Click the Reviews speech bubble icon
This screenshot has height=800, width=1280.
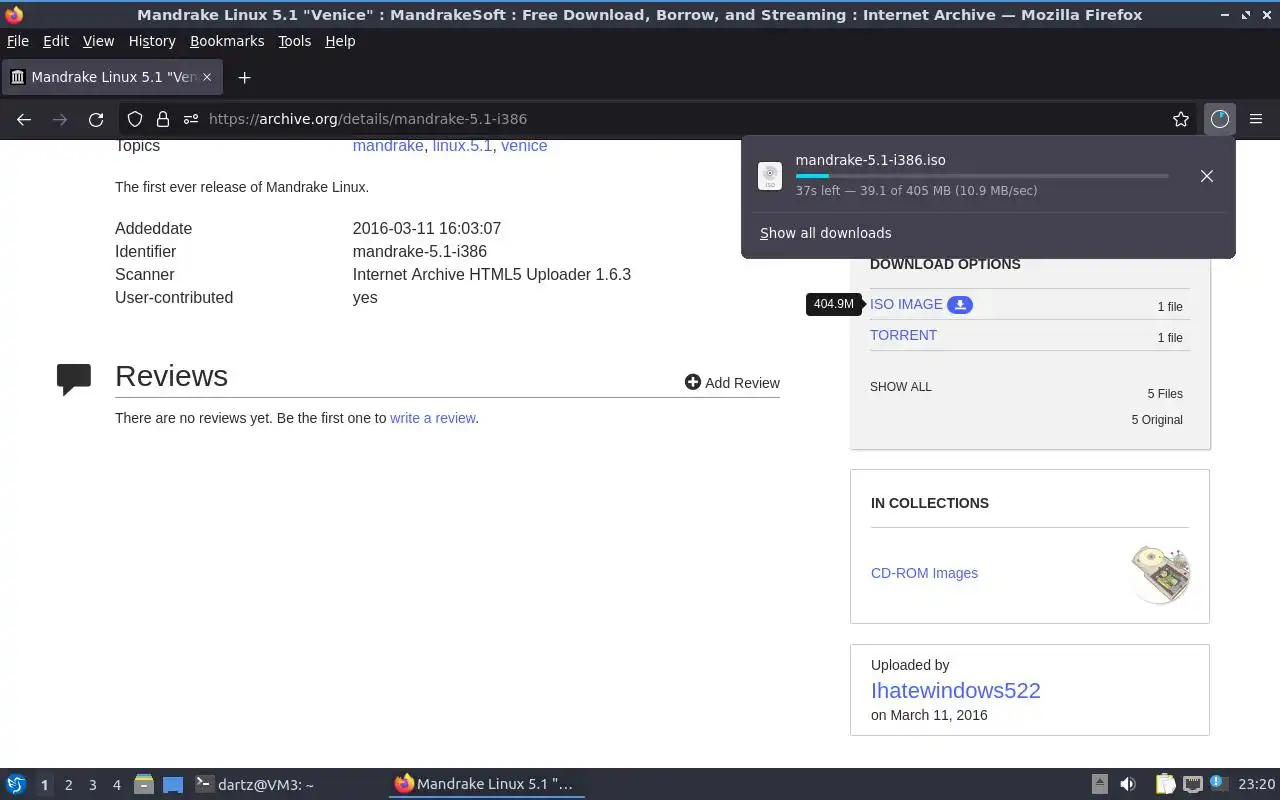click(x=74, y=379)
